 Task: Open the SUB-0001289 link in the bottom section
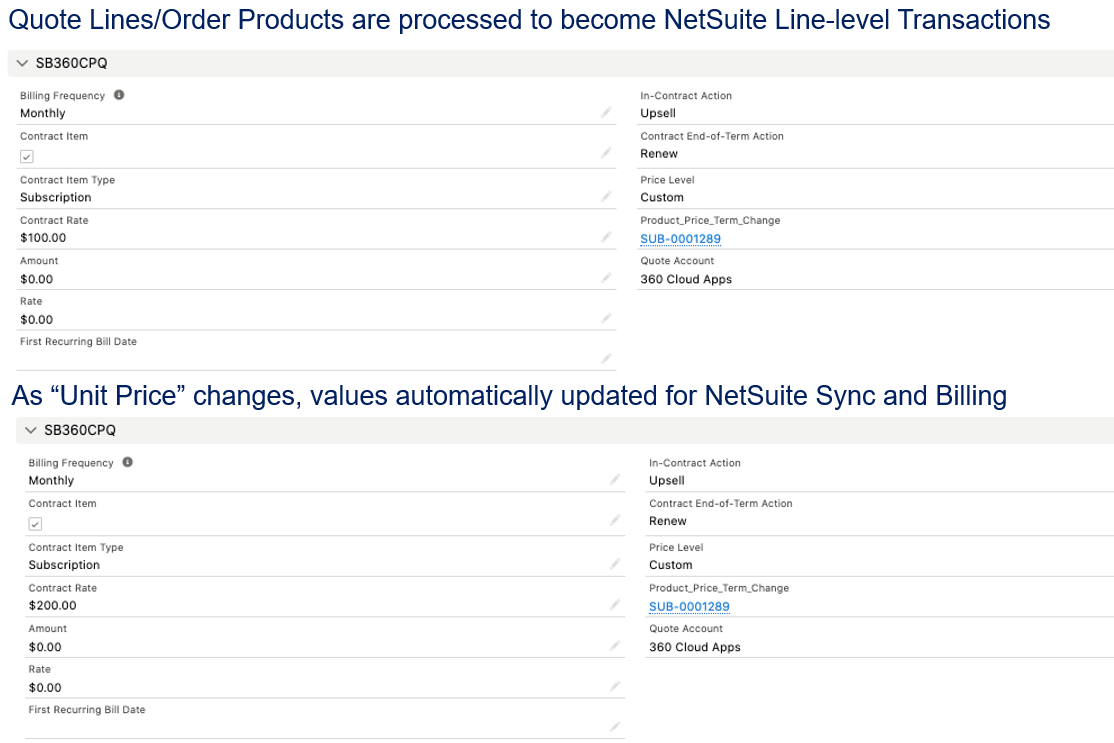[689, 607]
